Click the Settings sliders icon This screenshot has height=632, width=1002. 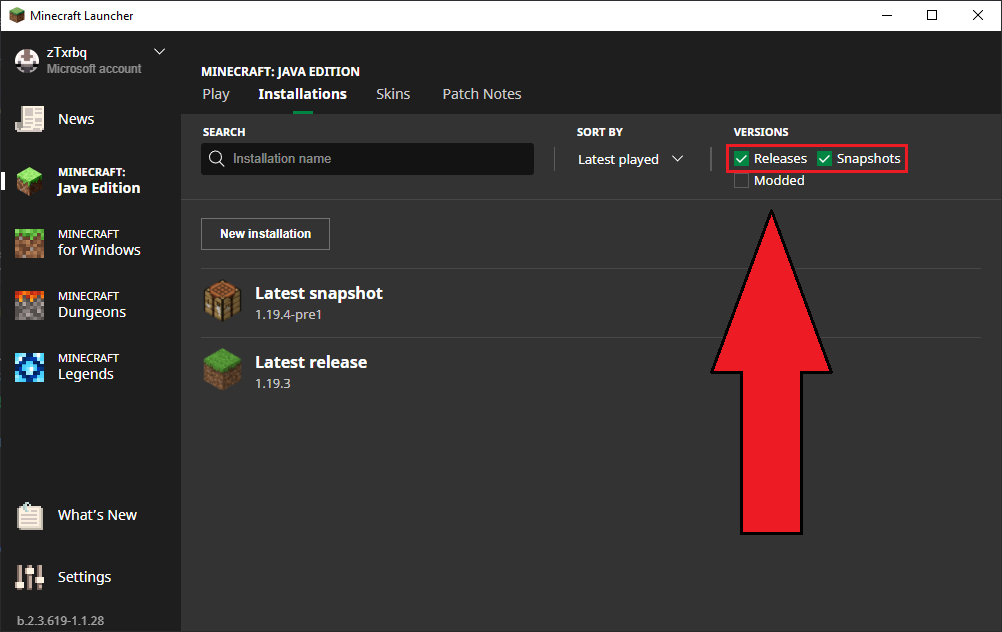point(29,577)
